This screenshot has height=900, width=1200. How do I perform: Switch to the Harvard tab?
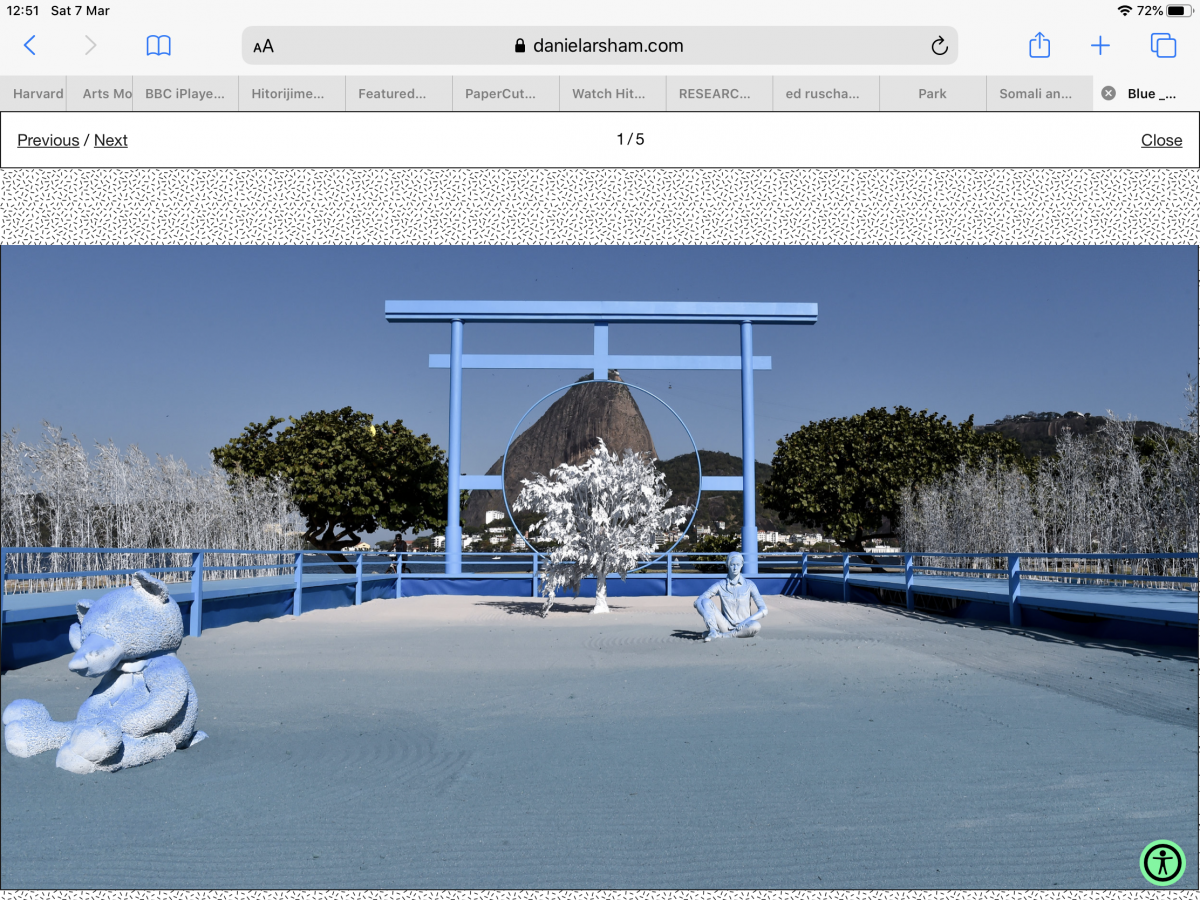[x=38, y=93]
